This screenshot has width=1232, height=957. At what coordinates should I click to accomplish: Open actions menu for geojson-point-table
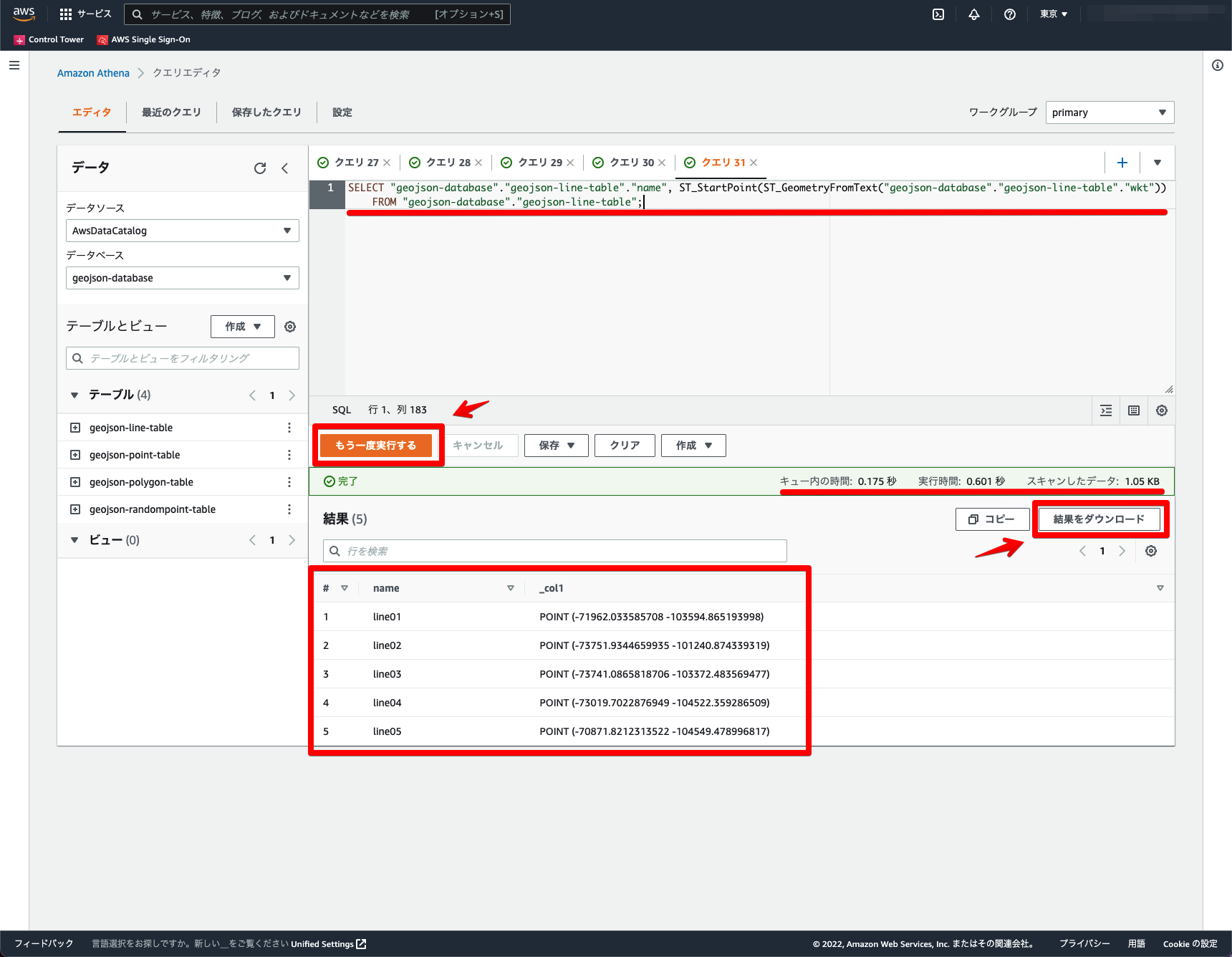pos(289,455)
